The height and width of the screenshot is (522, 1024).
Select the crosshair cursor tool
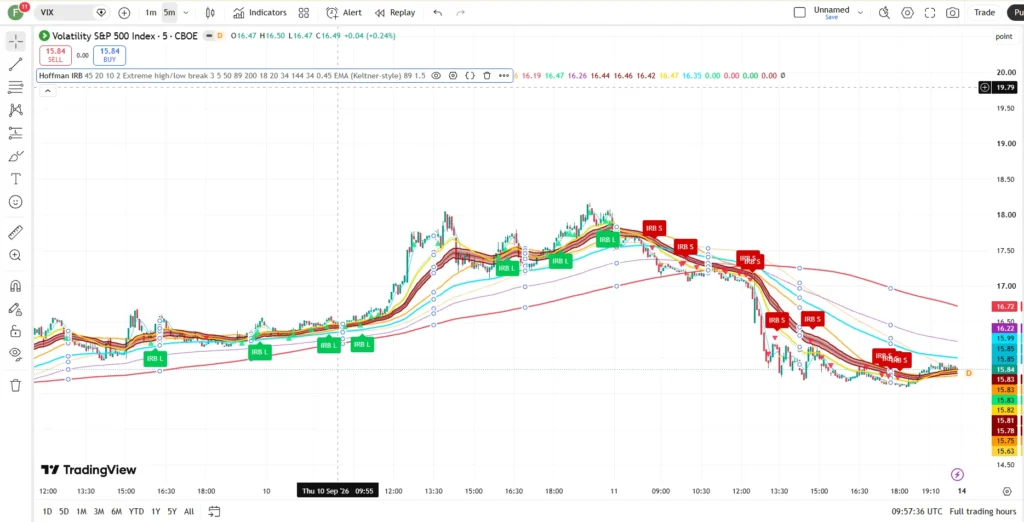click(x=16, y=41)
